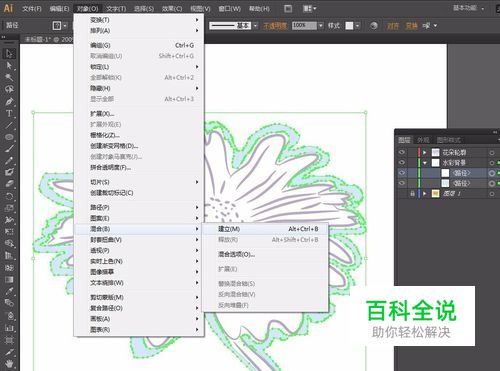The width and height of the screenshot is (500, 371).
Task: Select the Column Graph tool
Action: pyautogui.click(x=9, y=328)
